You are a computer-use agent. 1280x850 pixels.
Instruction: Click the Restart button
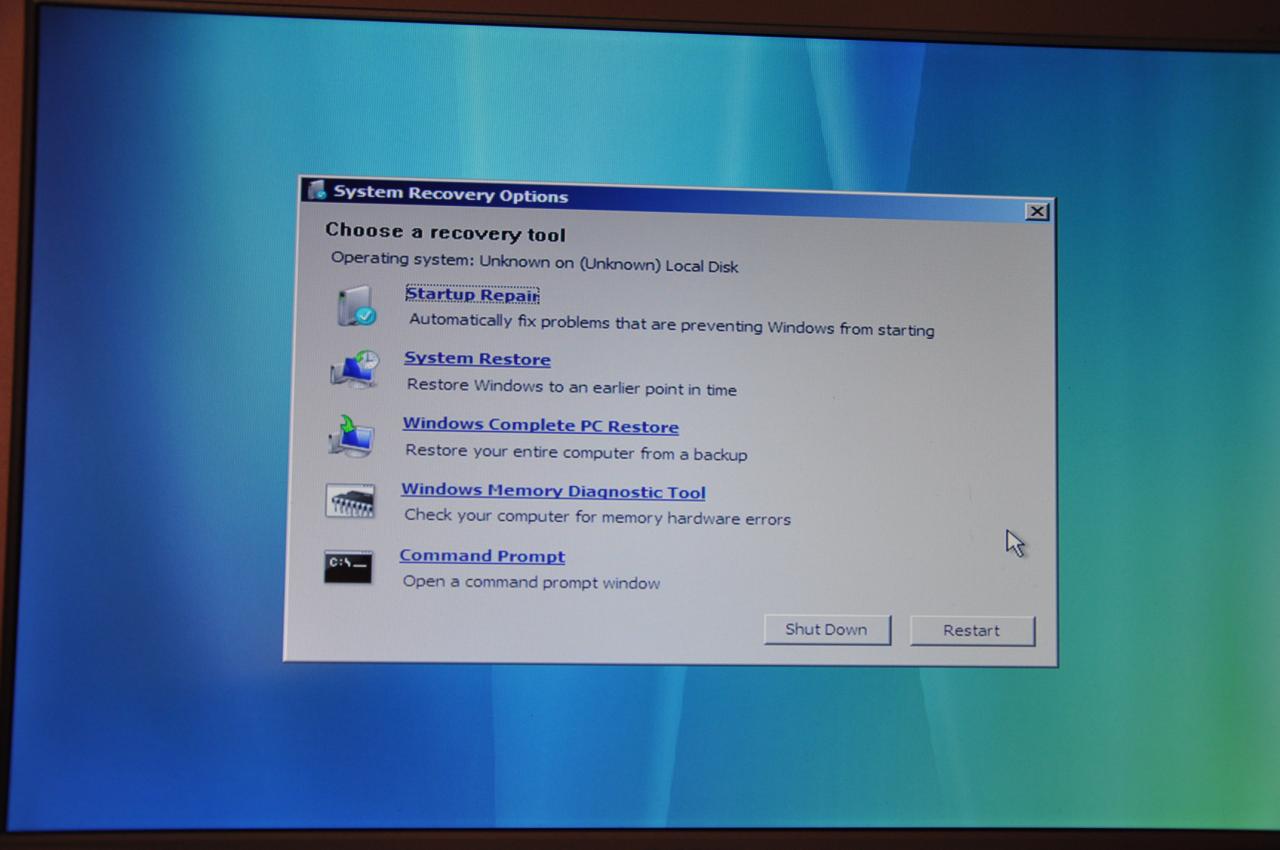click(x=972, y=631)
